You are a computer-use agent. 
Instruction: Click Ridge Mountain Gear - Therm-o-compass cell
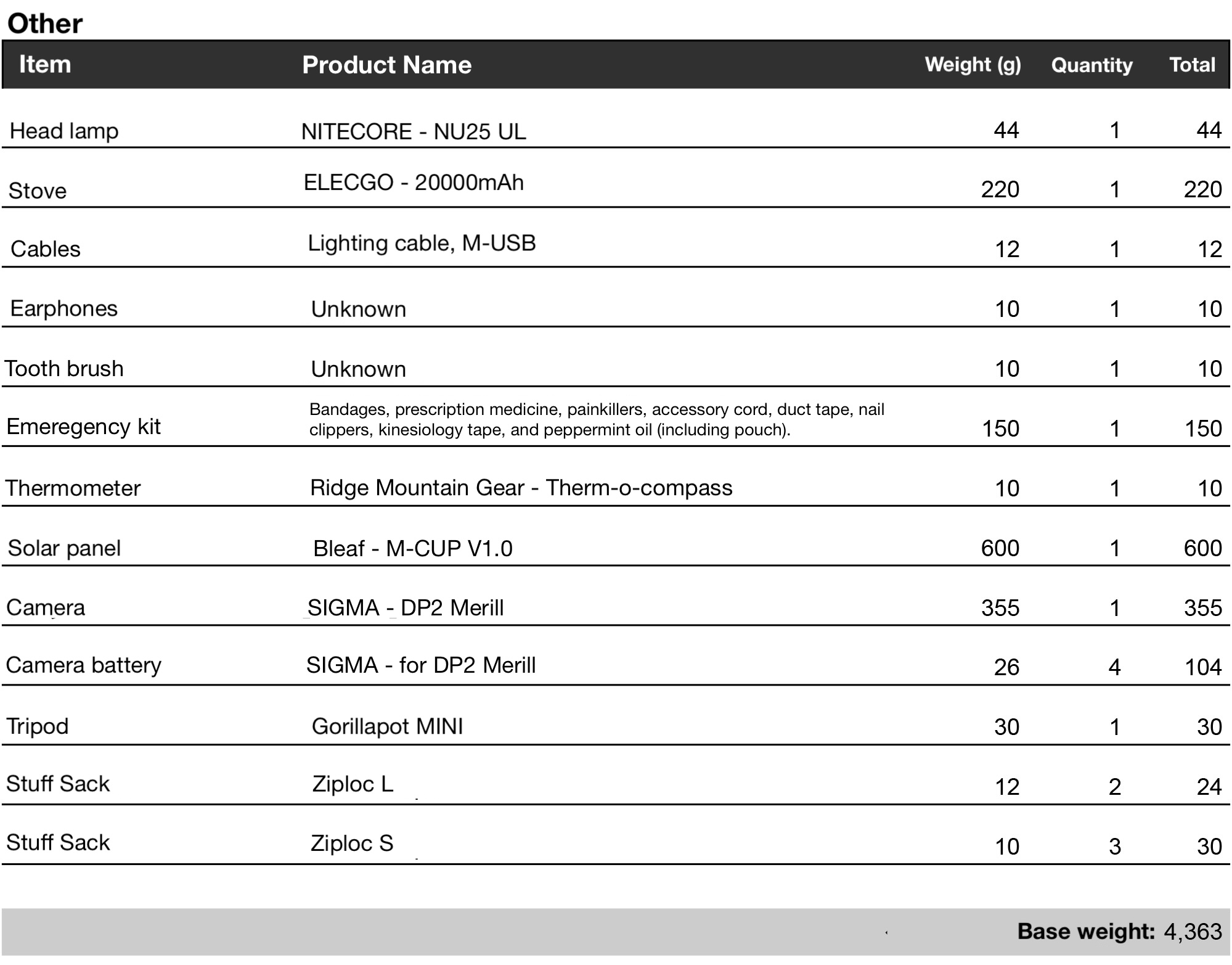pyautogui.click(x=521, y=488)
